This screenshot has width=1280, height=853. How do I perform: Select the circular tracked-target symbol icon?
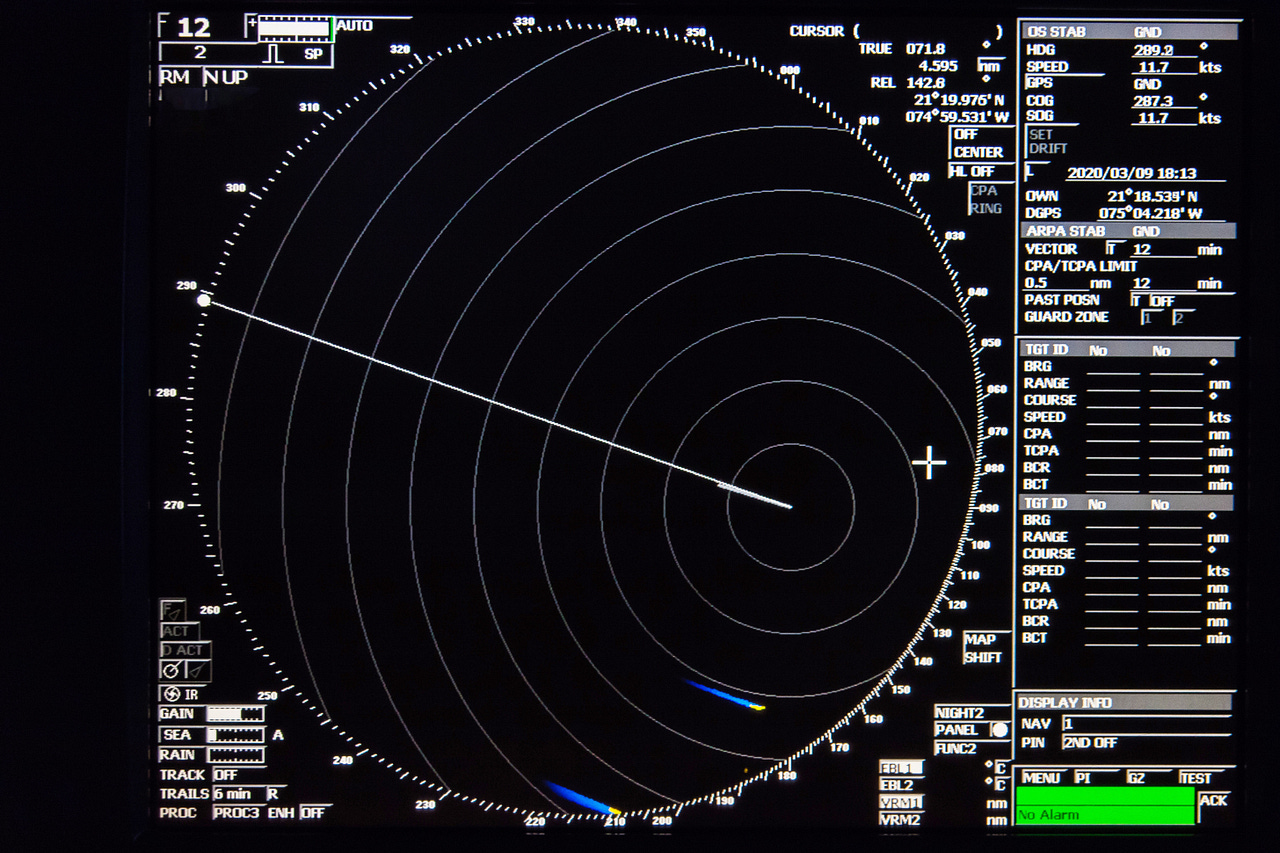(172, 670)
